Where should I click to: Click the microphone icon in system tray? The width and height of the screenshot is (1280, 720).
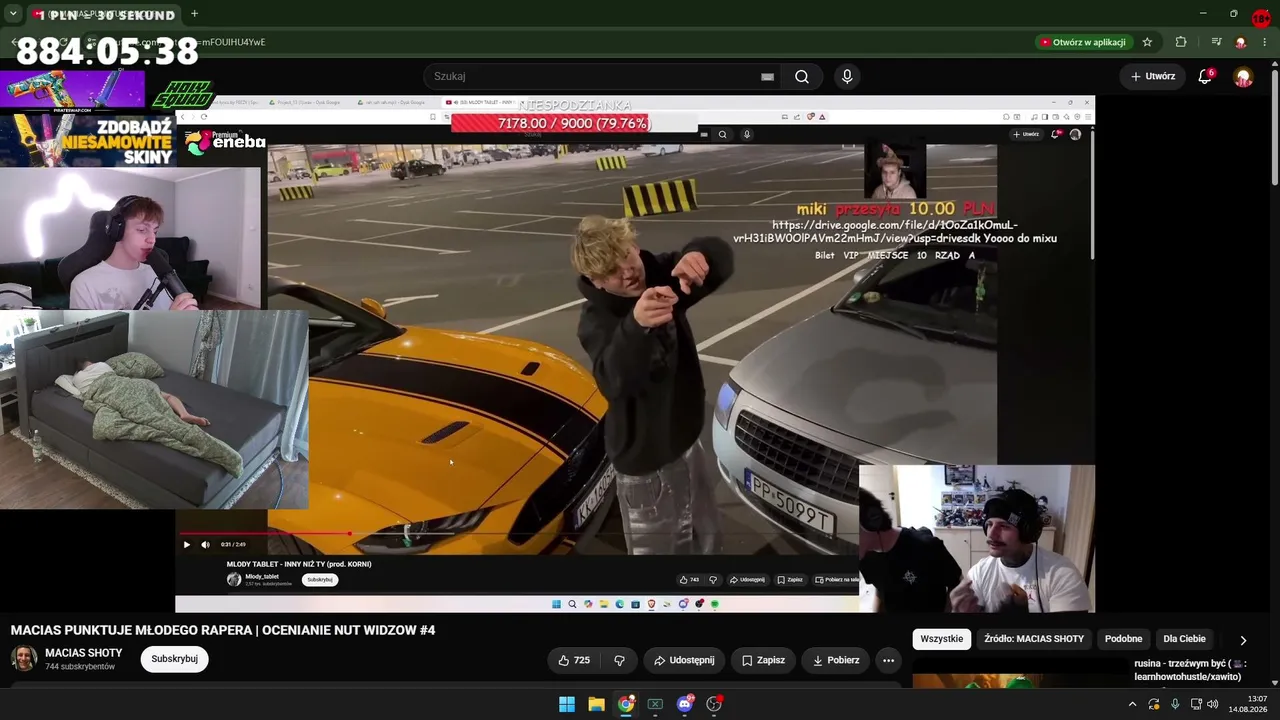(x=1175, y=704)
